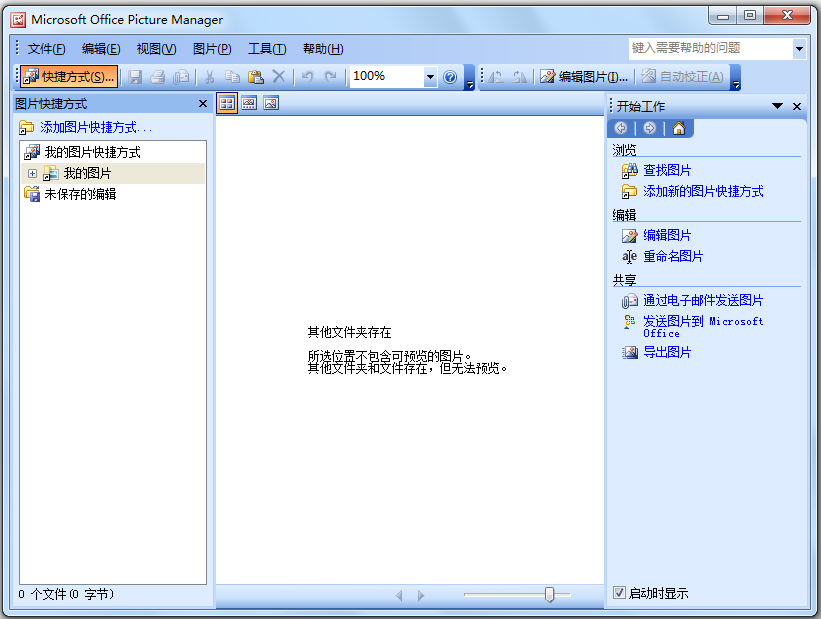Screen dimensions: 821x619
Task: Click task pane Back arrow icon
Action: 621,128
